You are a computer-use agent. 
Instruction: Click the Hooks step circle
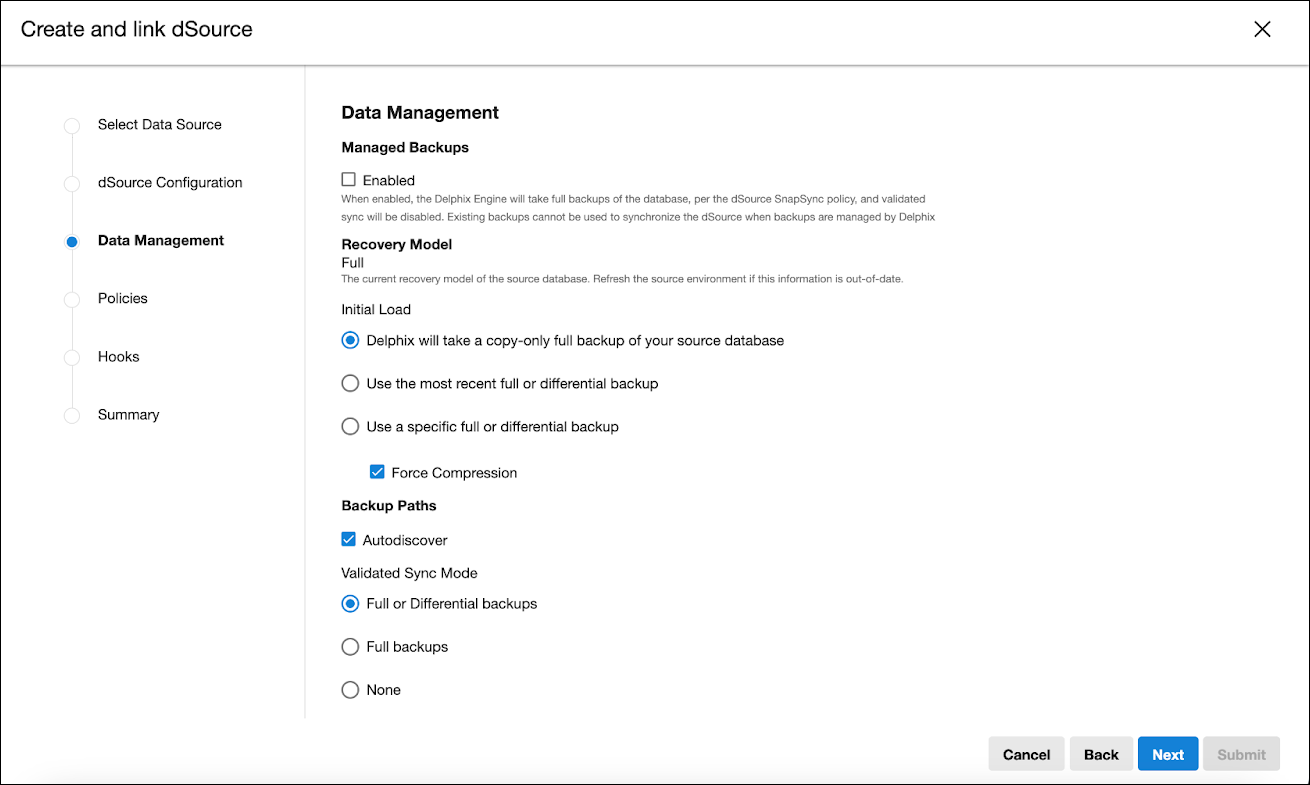click(72, 358)
